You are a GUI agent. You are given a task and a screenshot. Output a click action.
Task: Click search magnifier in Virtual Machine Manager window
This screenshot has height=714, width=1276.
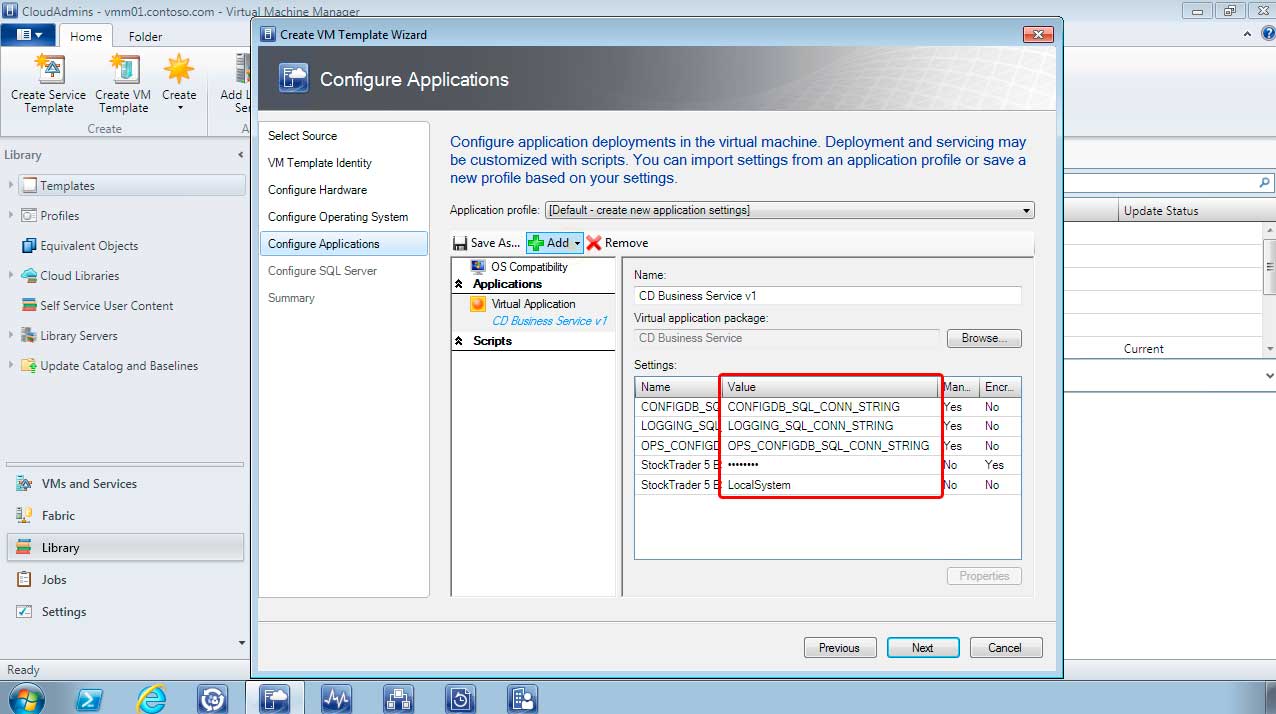(1264, 183)
